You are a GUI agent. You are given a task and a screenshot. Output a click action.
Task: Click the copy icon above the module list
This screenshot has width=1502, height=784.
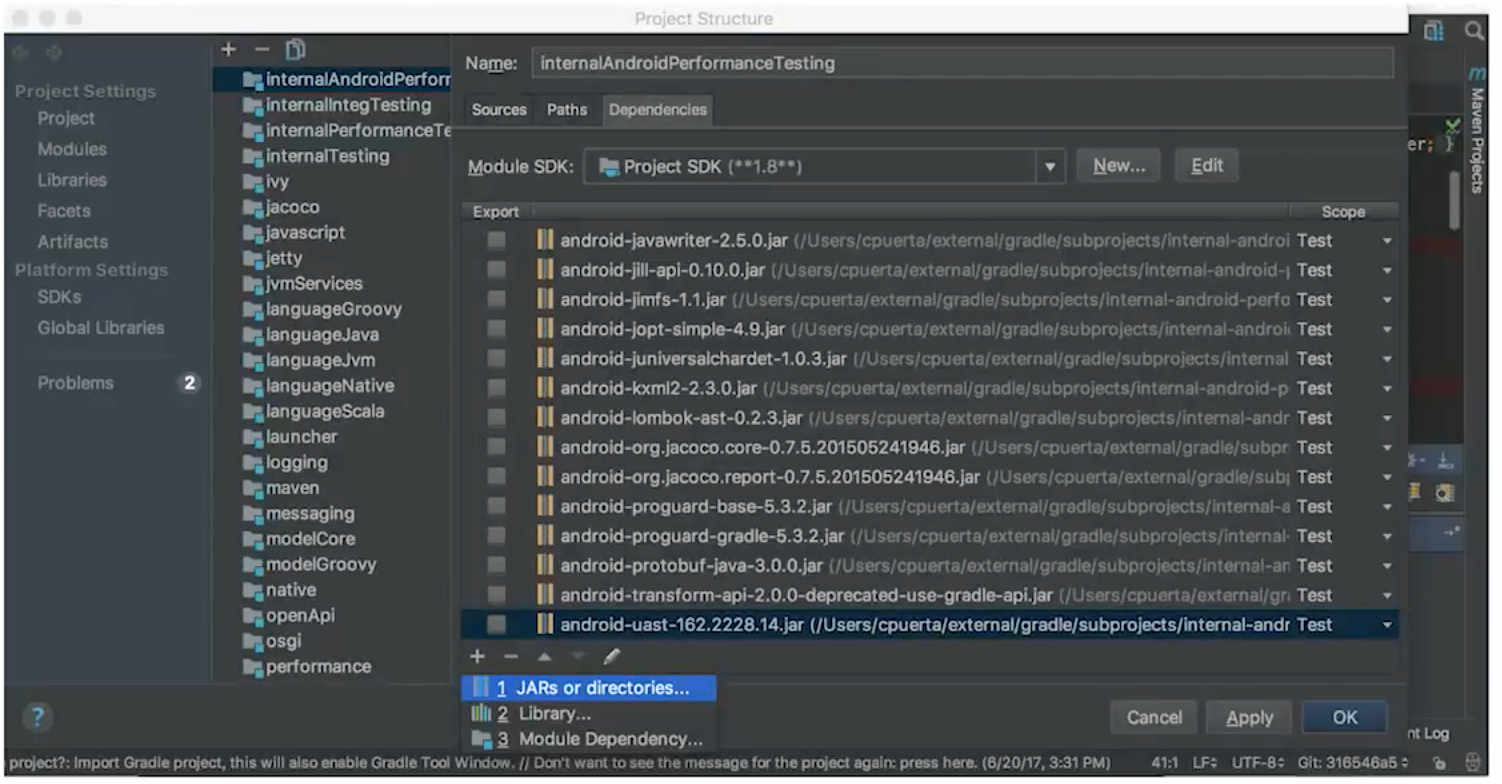coord(295,48)
